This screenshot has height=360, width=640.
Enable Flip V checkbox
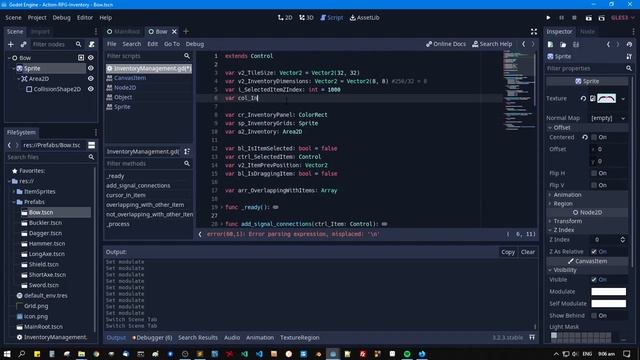(594, 185)
